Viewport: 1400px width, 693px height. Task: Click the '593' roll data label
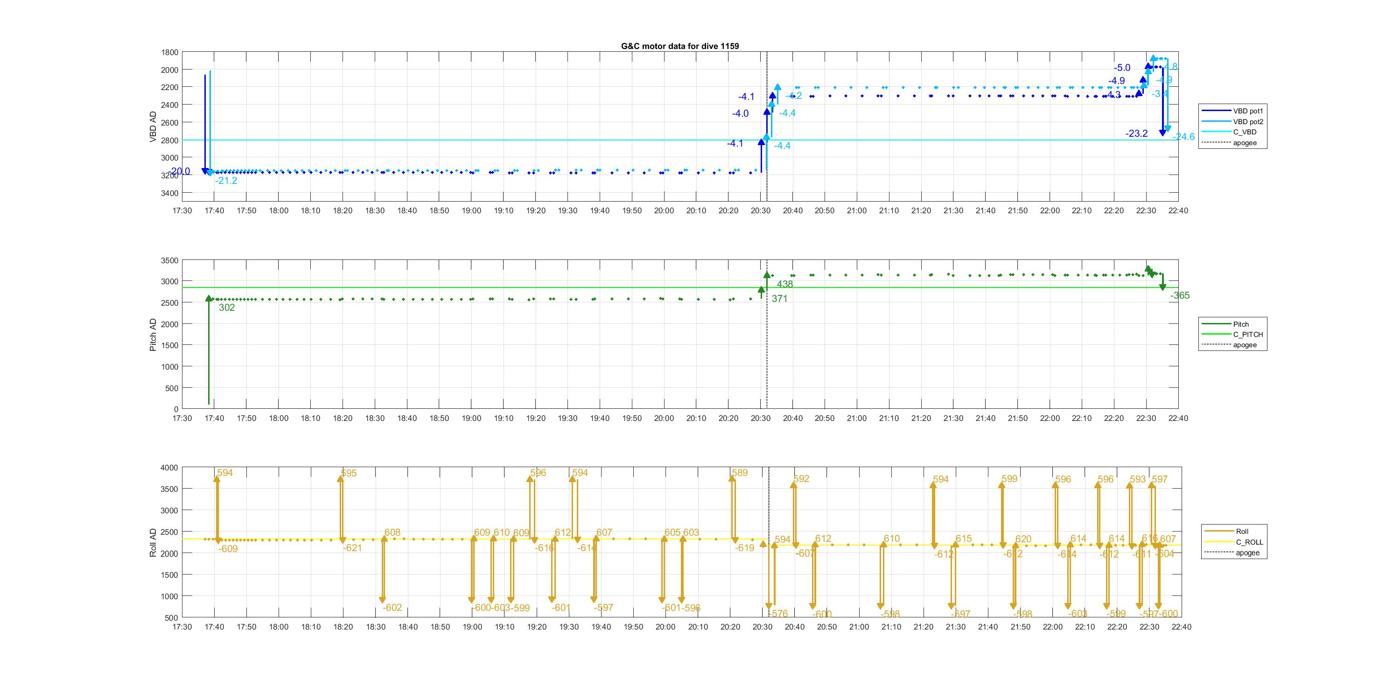pyautogui.click(x=1138, y=479)
